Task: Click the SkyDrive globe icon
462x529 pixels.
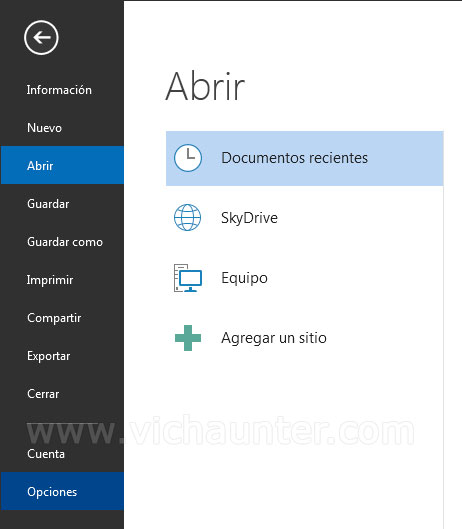Action: pyautogui.click(x=187, y=218)
